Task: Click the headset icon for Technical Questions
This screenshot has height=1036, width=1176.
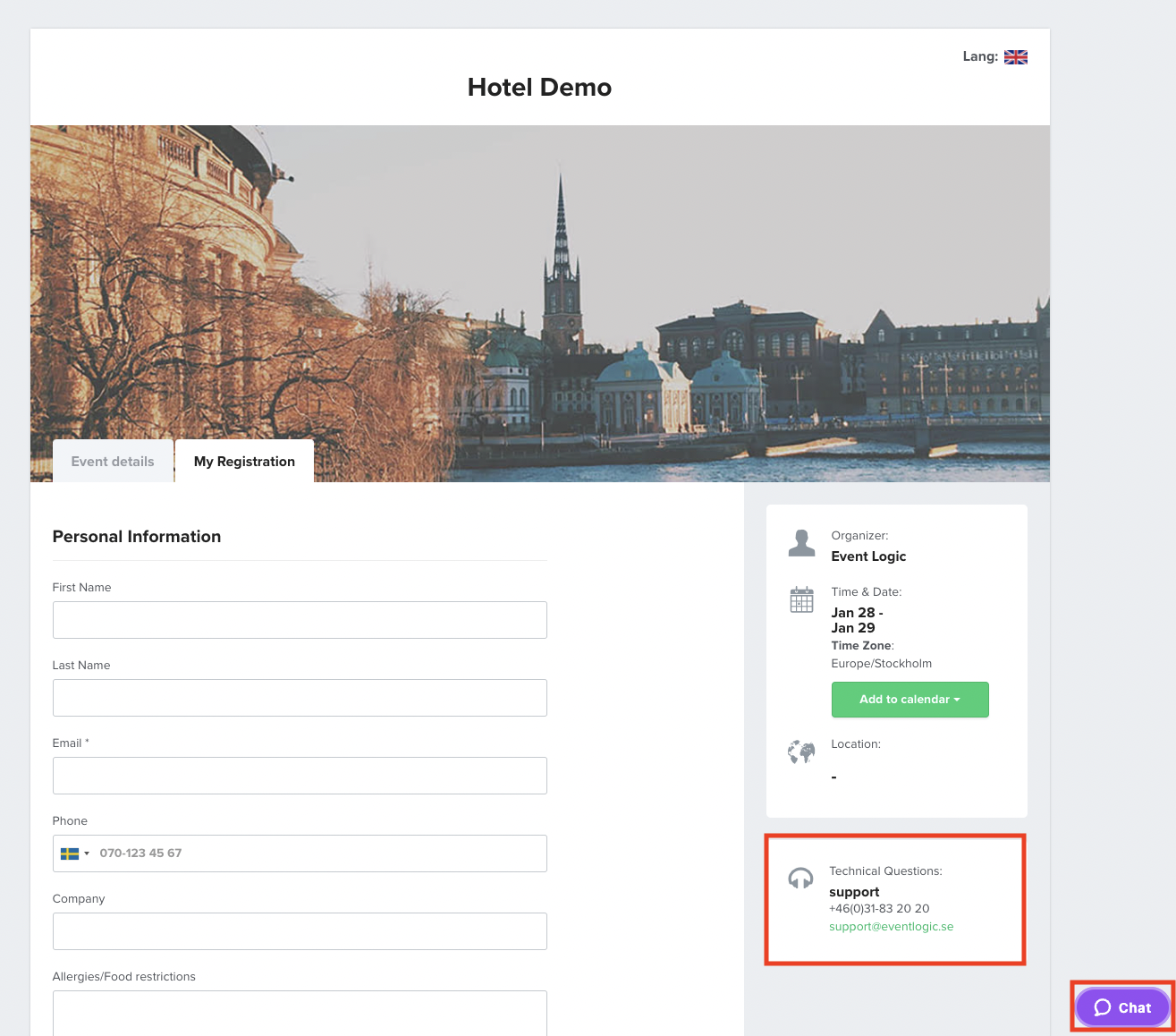Action: point(800,879)
